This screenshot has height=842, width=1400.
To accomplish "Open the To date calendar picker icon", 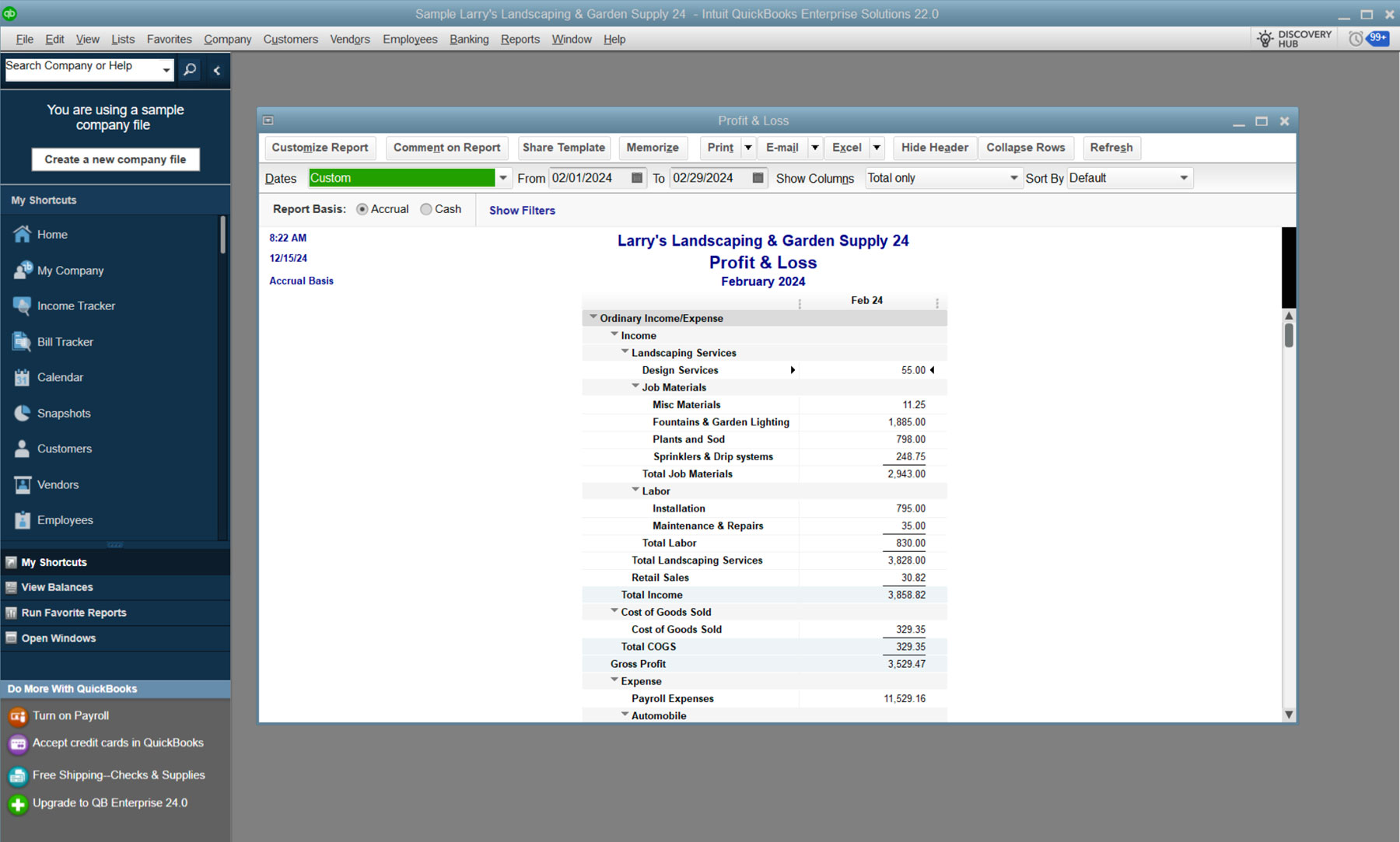I will [758, 178].
